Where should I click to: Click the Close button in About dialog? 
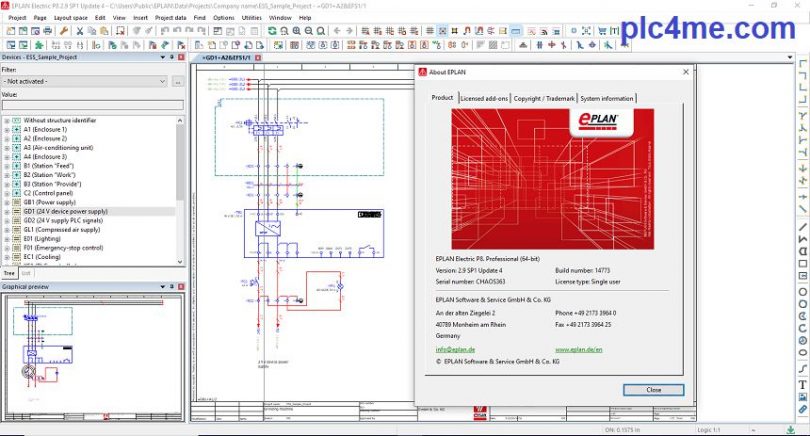[653, 390]
